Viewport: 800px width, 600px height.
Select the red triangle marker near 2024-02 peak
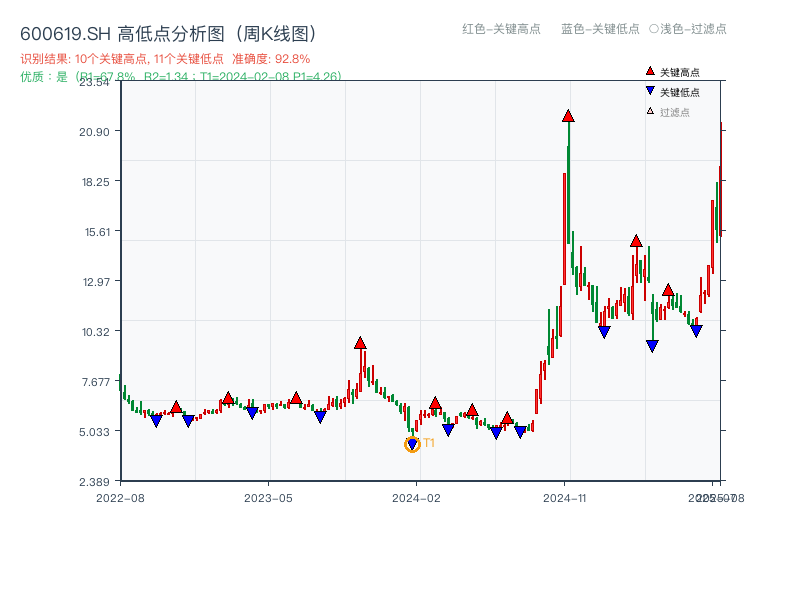tap(434, 402)
